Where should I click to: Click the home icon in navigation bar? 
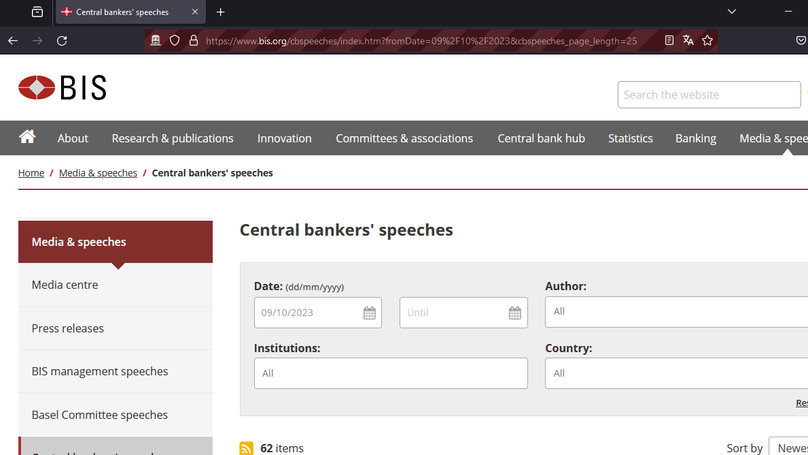27,137
